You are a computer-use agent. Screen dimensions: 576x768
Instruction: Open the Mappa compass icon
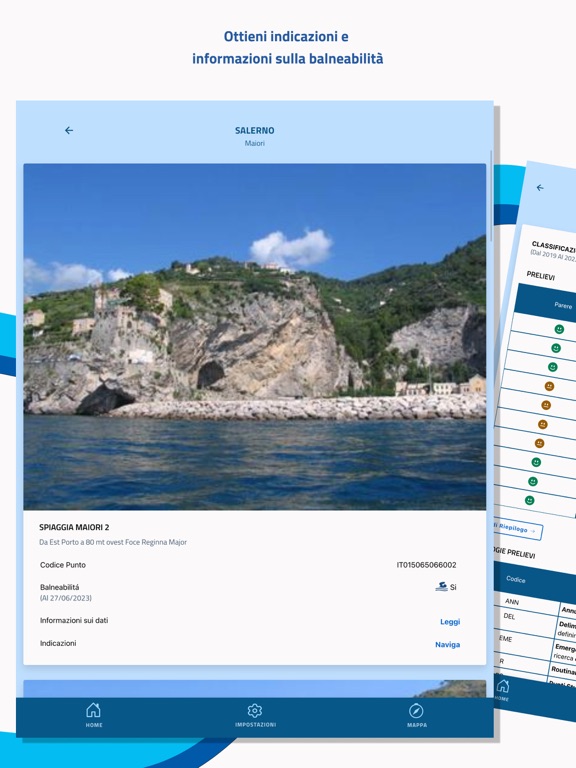[416, 711]
